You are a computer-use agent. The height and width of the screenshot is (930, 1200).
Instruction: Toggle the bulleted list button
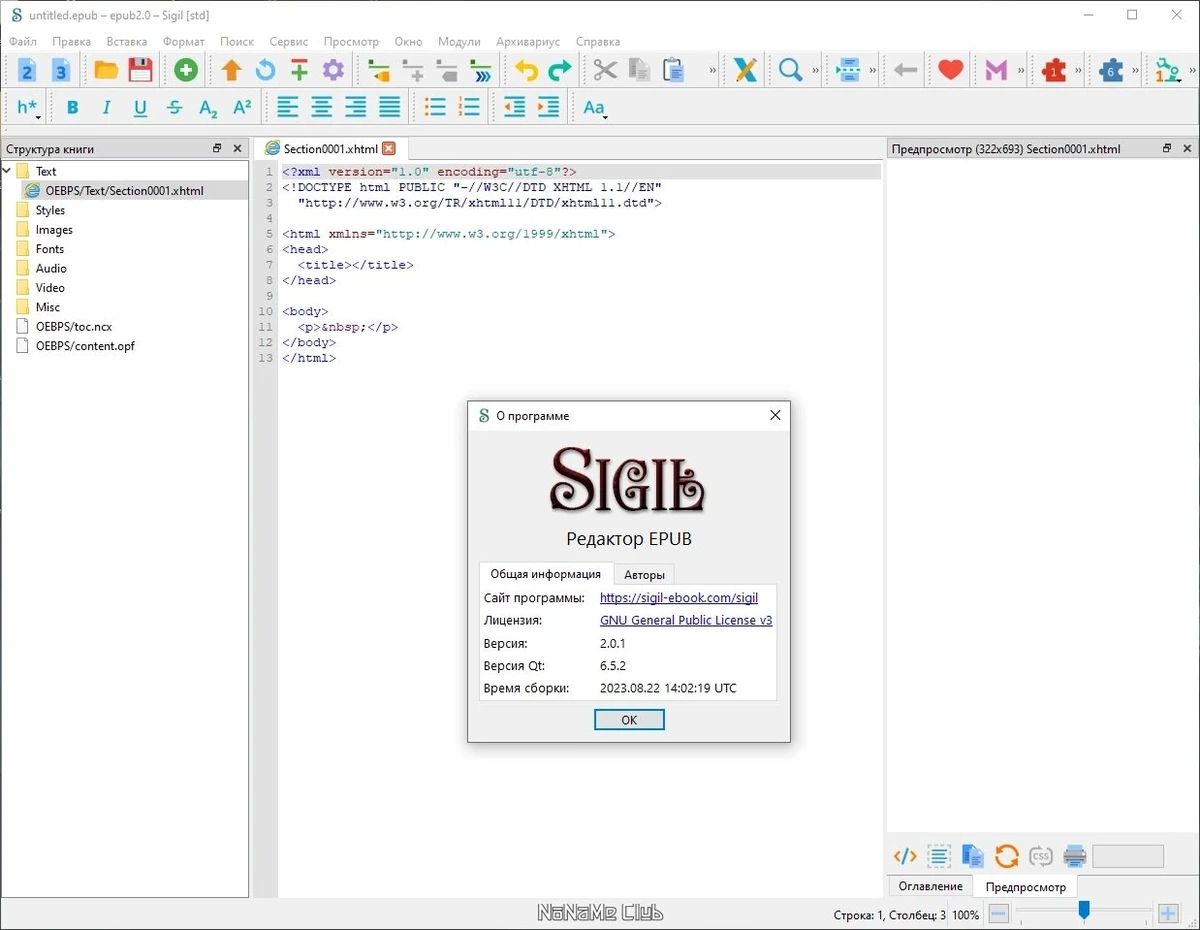[435, 108]
